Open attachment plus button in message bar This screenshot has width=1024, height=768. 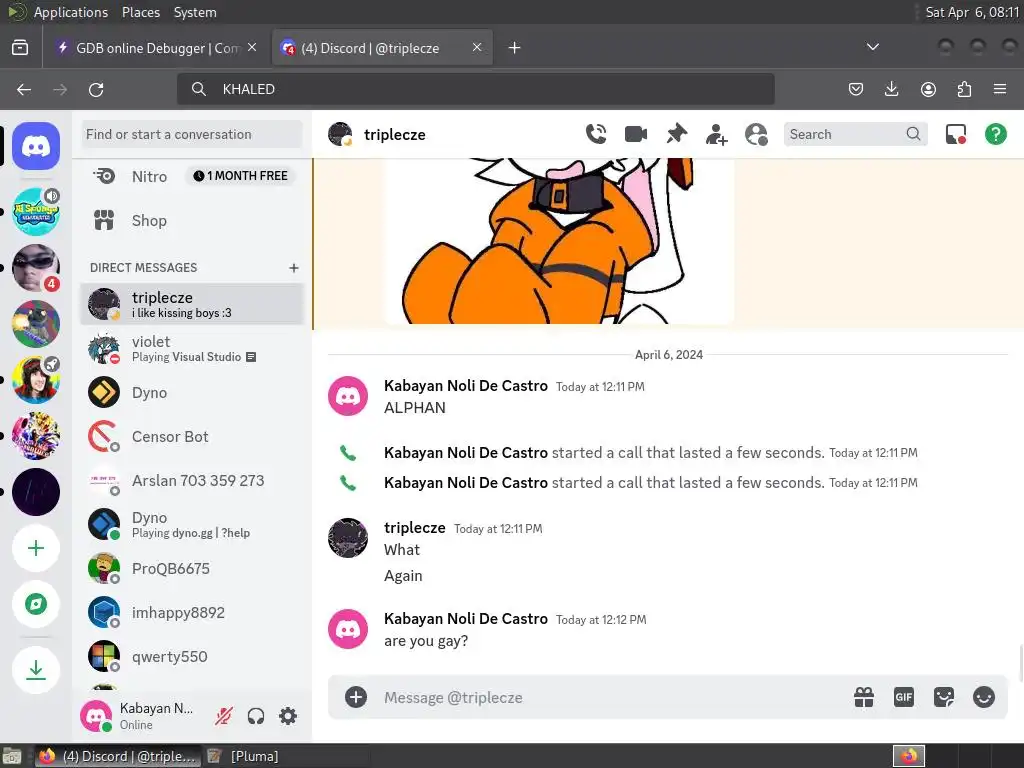356,697
